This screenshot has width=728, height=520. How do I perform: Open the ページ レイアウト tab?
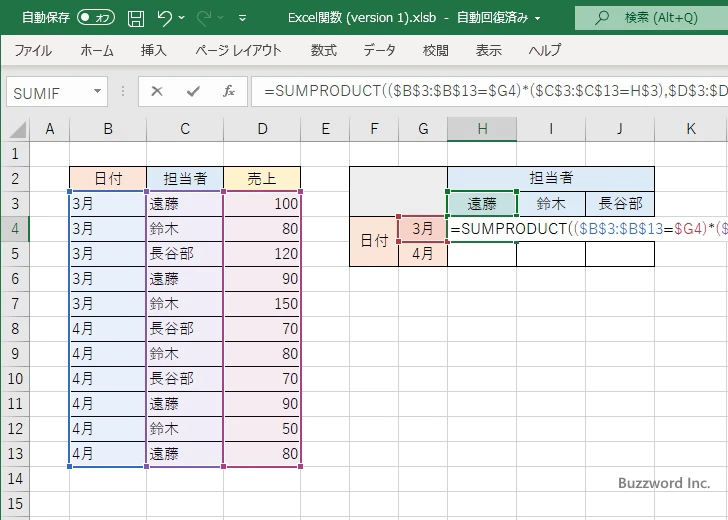tap(238, 50)
